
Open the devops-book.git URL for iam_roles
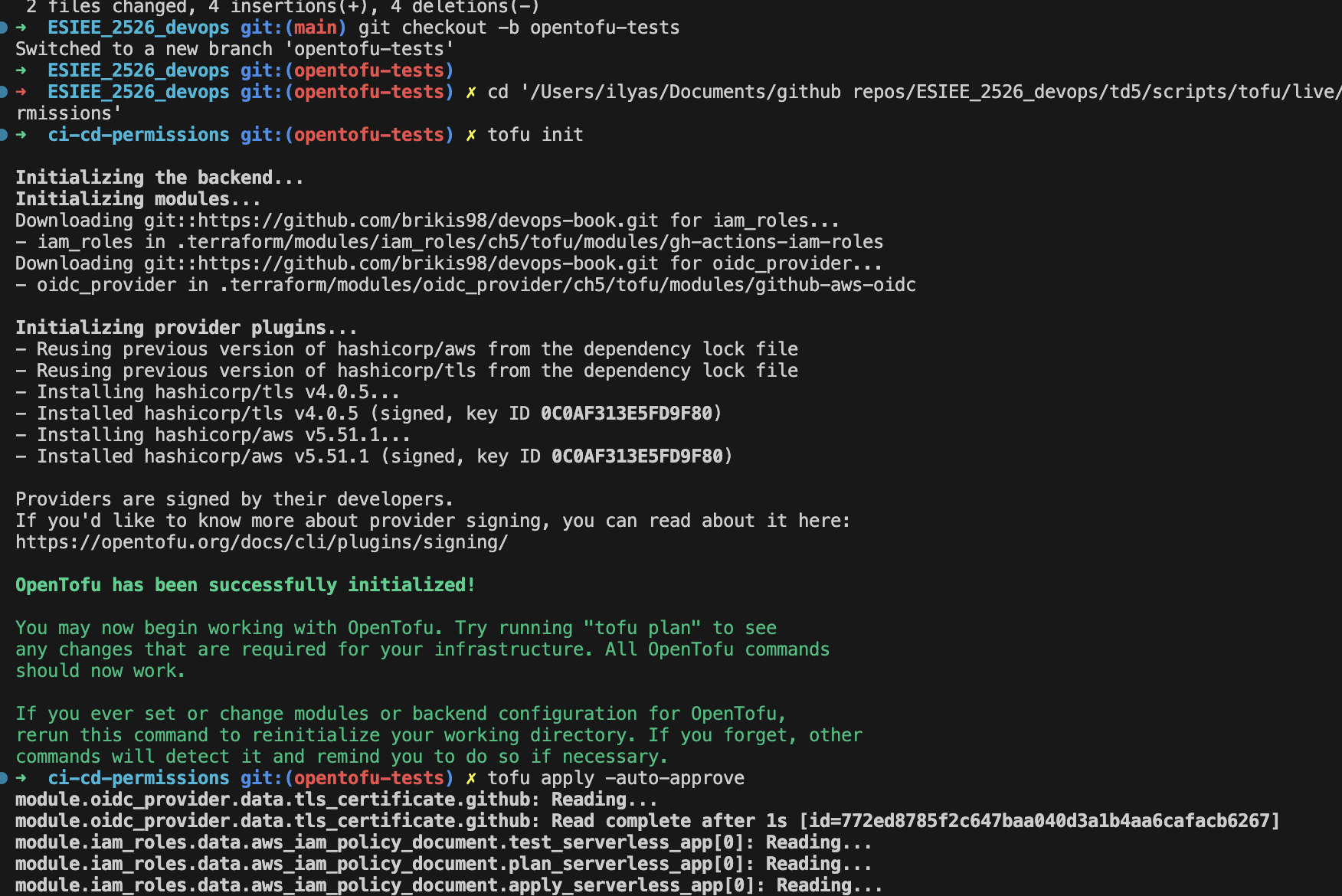pyautogui.click(x=401, y=221)
